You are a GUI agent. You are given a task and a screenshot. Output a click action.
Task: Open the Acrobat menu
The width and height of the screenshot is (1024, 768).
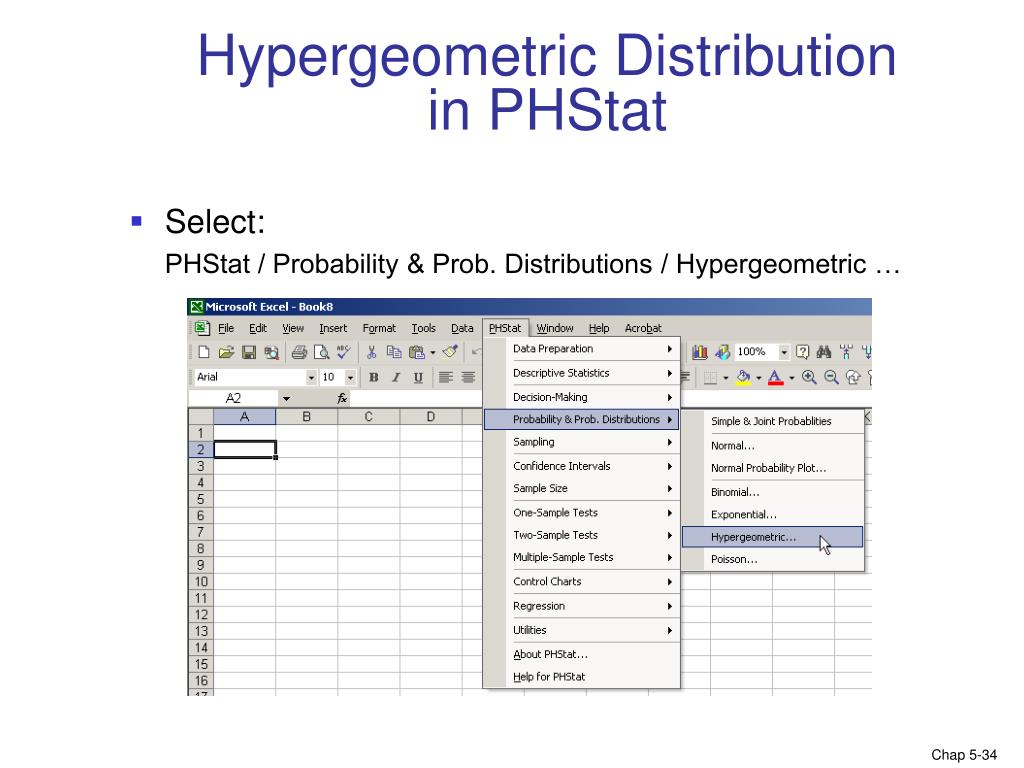(643, 328)
